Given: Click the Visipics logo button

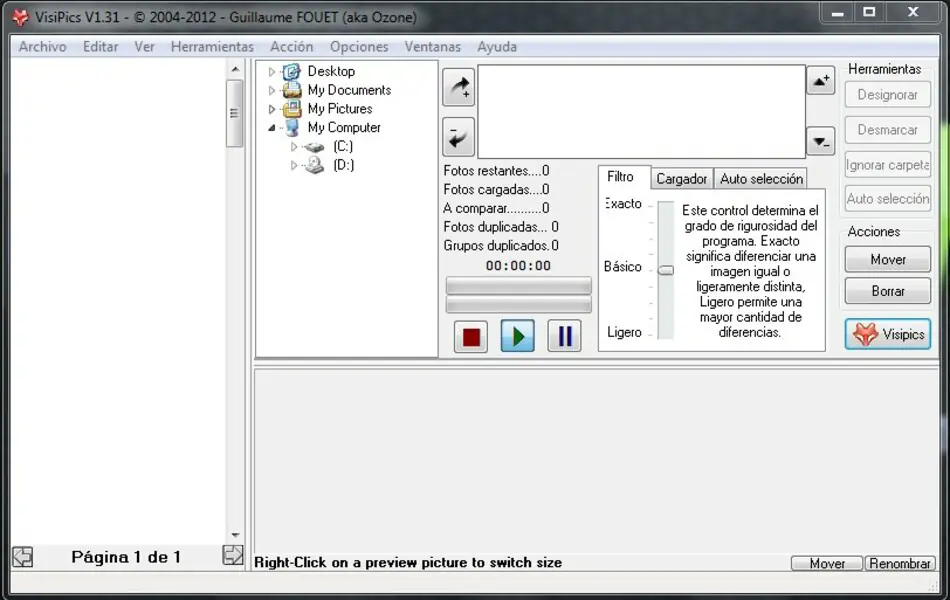Looking at the screenshot, I should [888, 334].
